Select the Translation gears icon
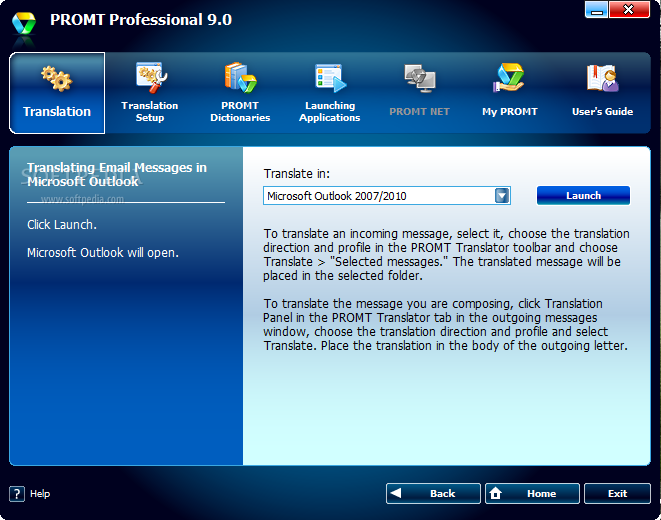This screenshot has height=520, width=661. pos(57,78)
